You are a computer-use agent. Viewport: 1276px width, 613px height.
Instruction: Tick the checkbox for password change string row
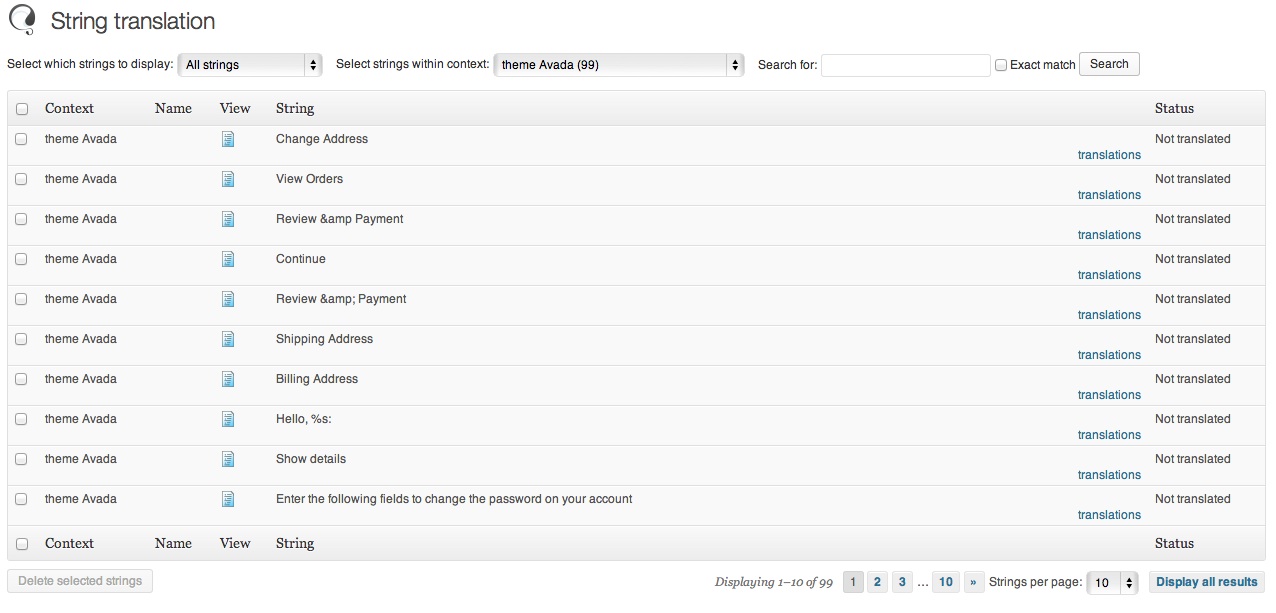[22, 499]
